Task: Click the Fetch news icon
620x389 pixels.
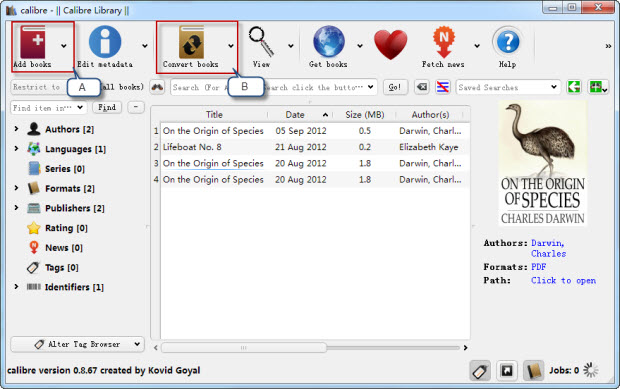Action: tap(444, 42)
